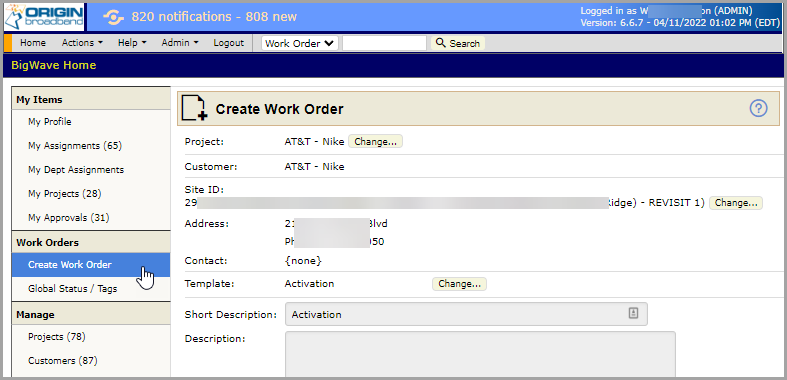Click Change button next to Template
The width and height of the screenshot is (787, 380).
tap(459, 284)
